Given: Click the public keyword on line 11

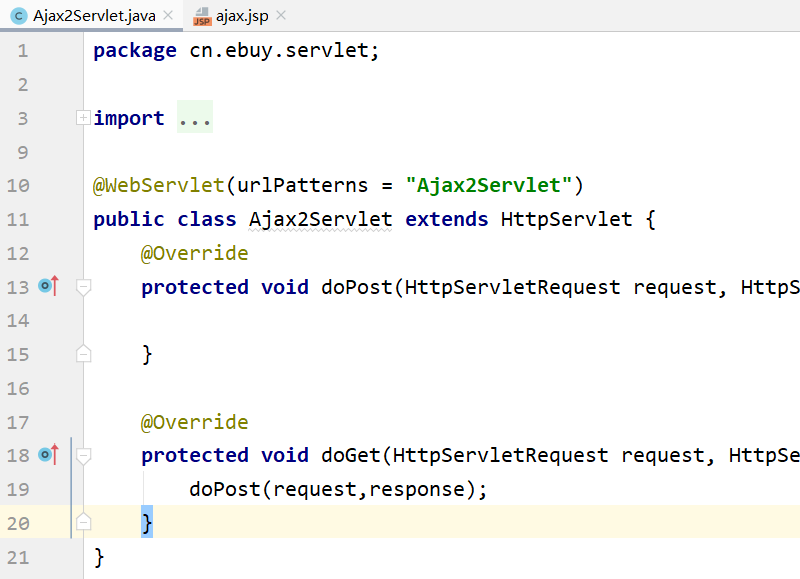Looking at the screenshot, I should click(129, 220).
